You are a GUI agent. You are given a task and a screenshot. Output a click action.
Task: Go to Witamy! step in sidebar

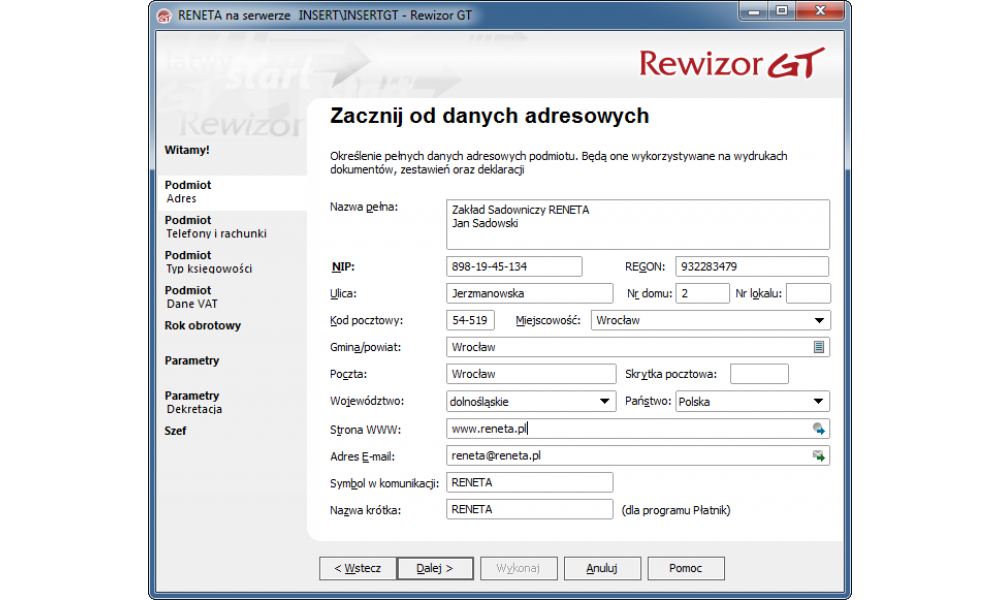pyautogui.click(x=187, y=150)
